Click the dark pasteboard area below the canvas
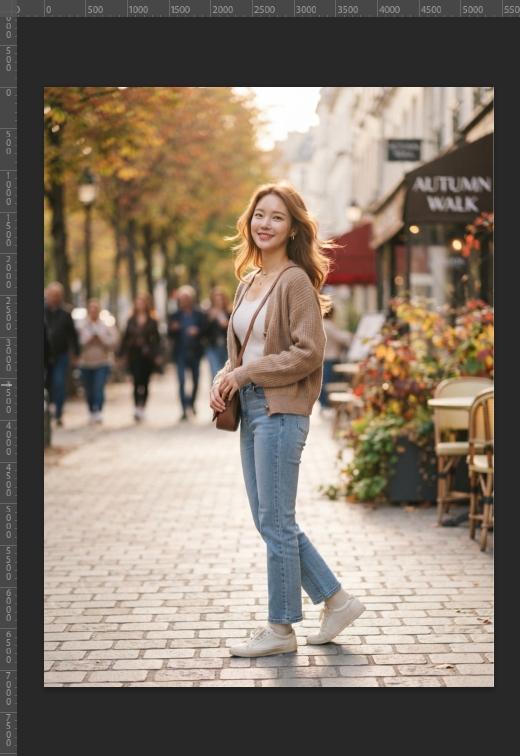This screenshot has width=520, height=756. (x=268, y=721)
